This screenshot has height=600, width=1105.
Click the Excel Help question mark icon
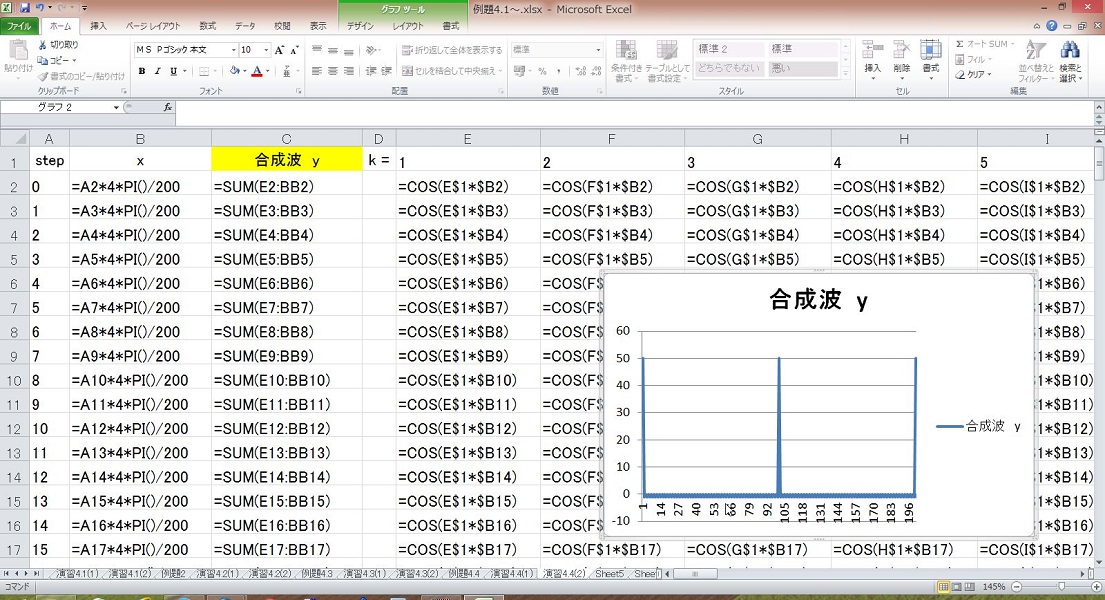[x=1053, y=26]
